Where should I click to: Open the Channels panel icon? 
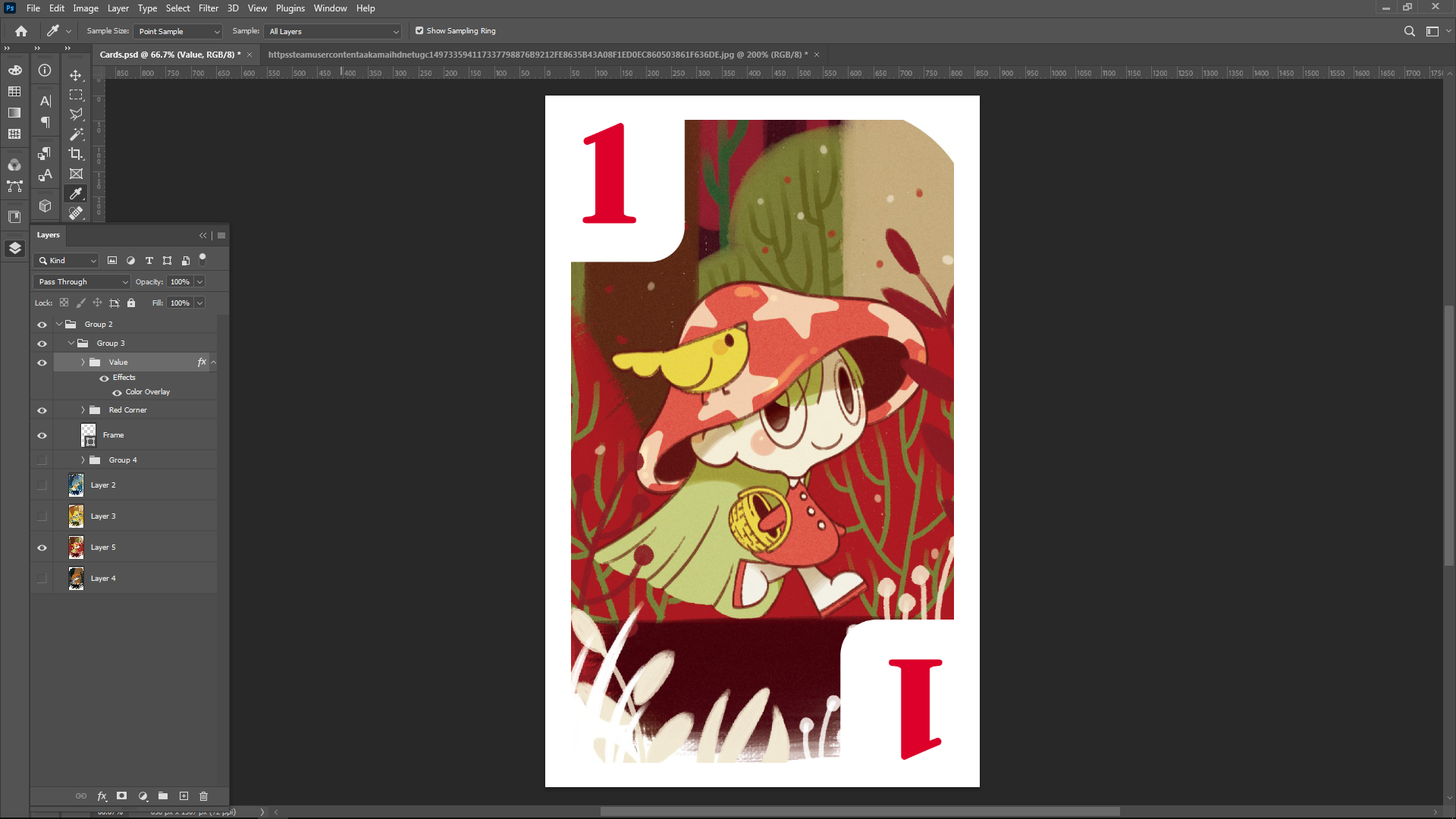[x=14, y=165]
